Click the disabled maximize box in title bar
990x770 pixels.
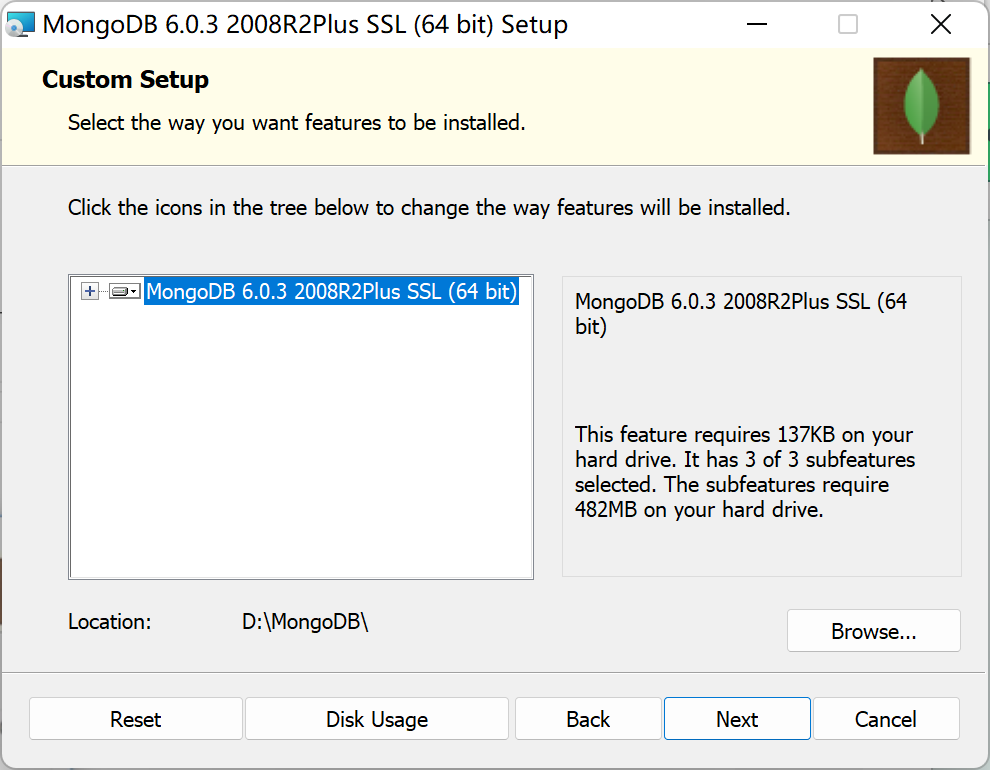[x=848, y=25]
